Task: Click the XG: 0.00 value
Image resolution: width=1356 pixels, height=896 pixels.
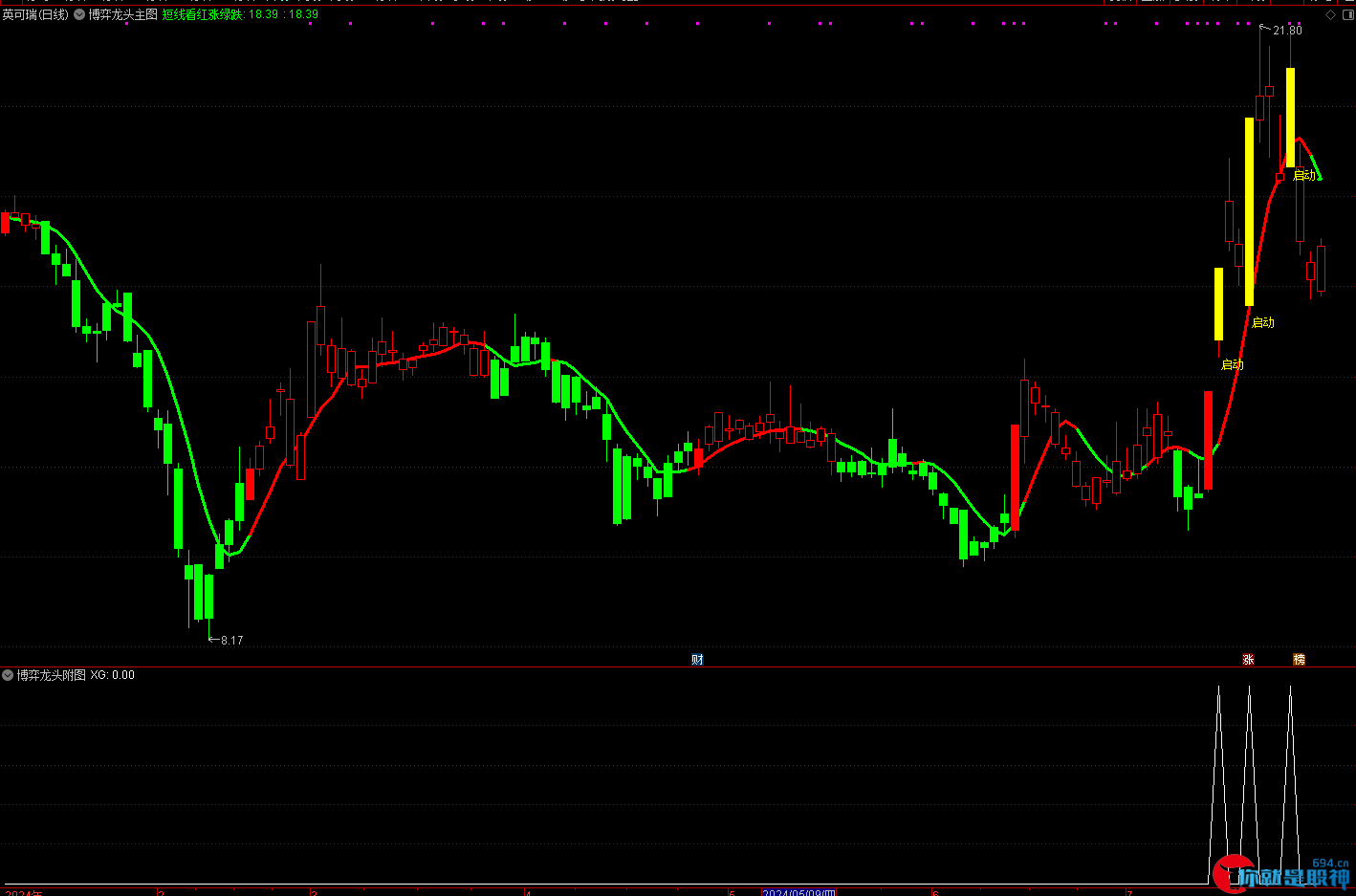Action: coord(113,675)
